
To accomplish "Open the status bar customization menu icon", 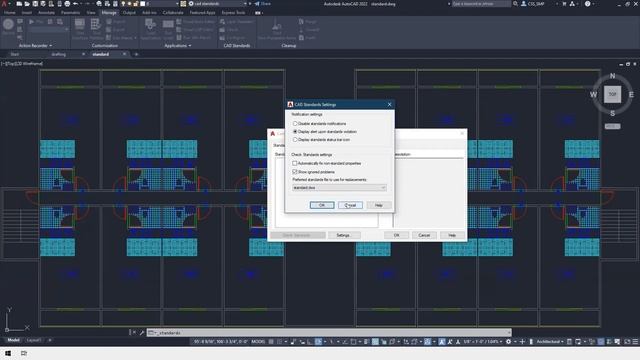I will point(635,342).
